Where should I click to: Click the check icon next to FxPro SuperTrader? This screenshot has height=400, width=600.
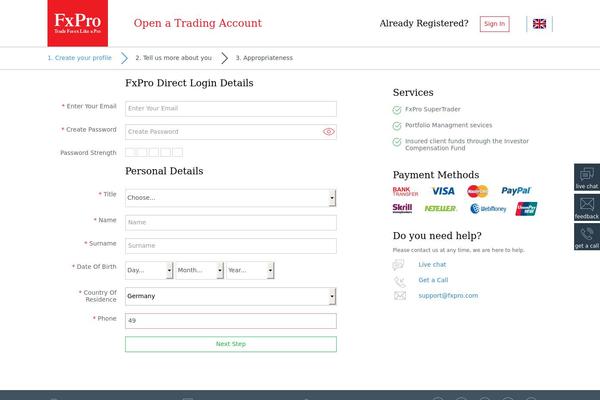[x=397, y=110]
